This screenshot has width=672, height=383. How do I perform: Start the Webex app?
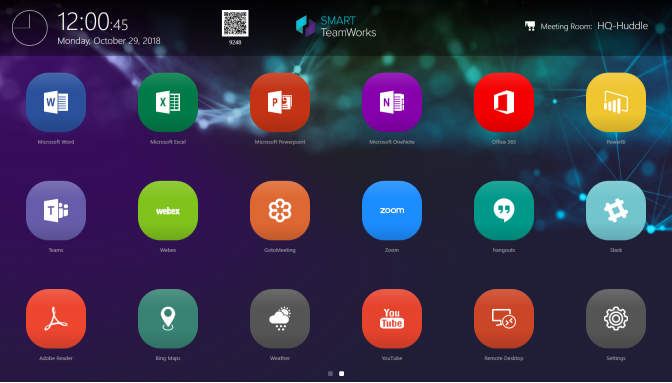(x=168, y=210)
